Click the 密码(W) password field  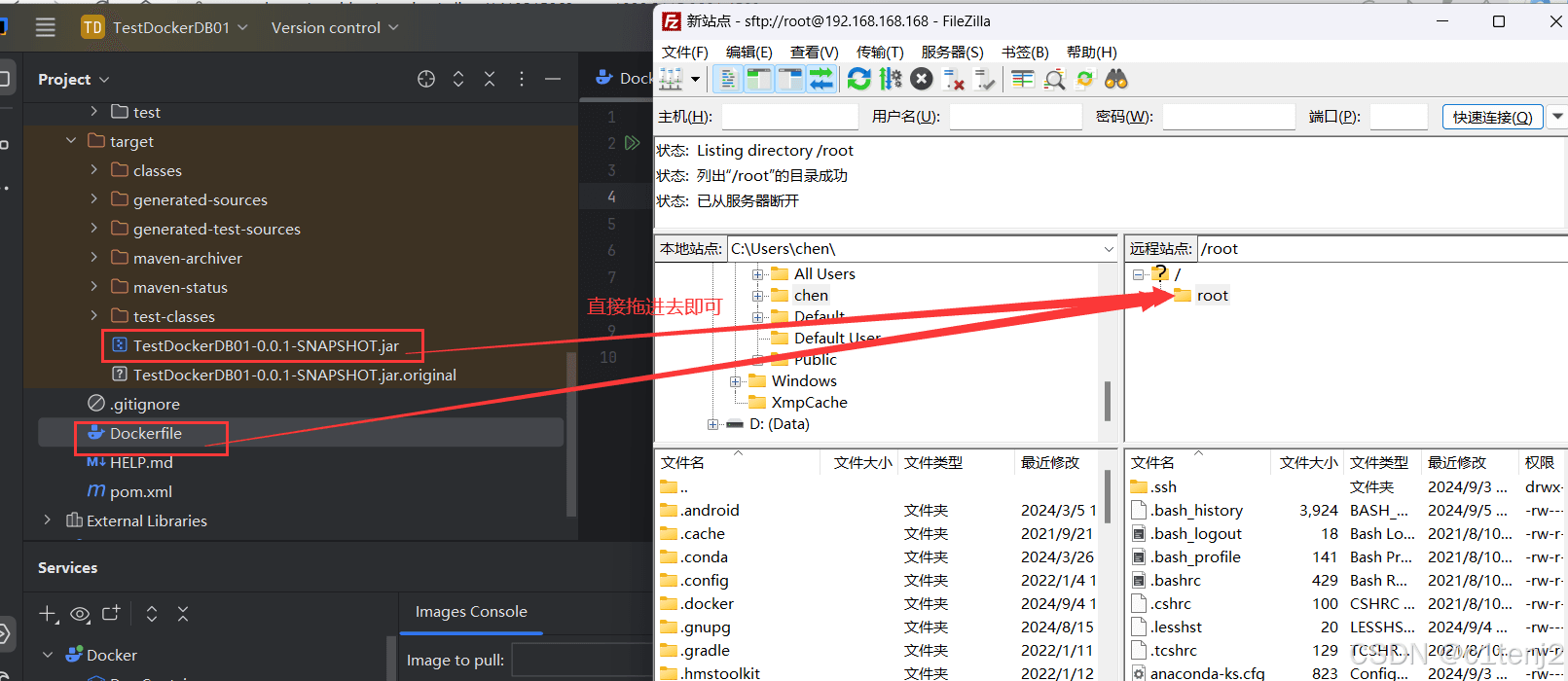coord(1228,117)
